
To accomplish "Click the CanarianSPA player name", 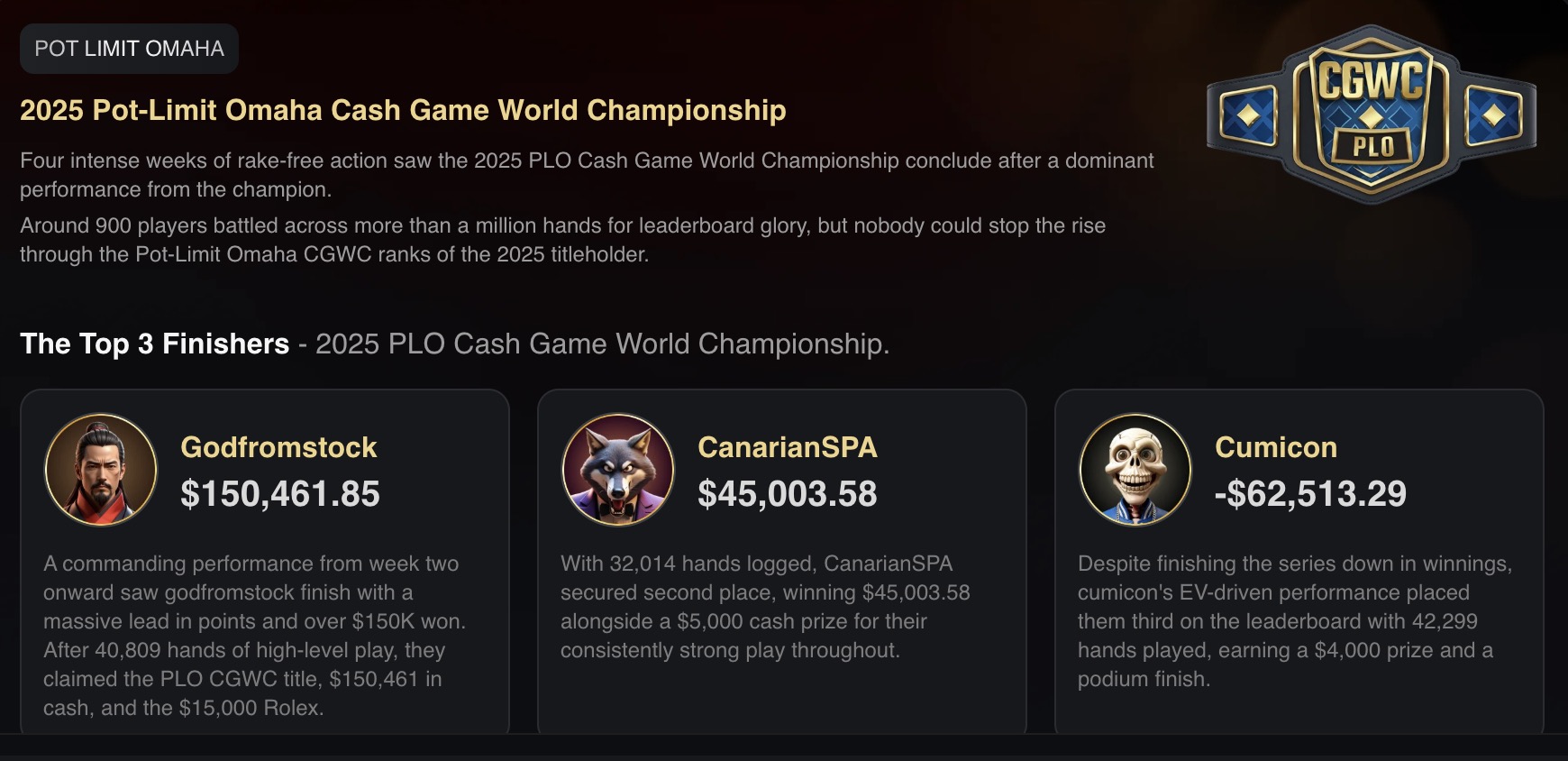I will click(x=788, y=447).
